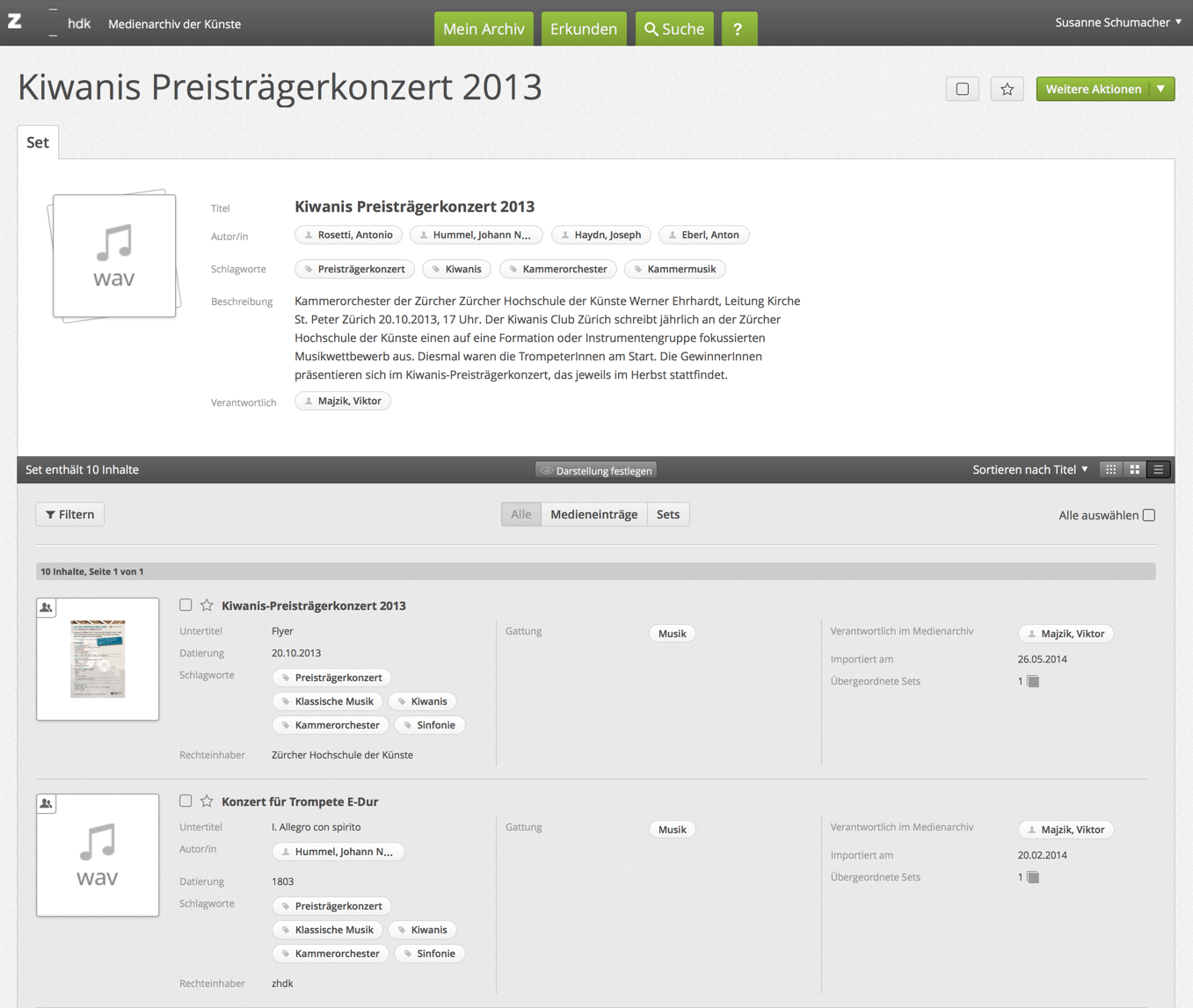Go to Mein Archiv
This screenshot has width=1193, height=1008.
(x=484, y=29)
